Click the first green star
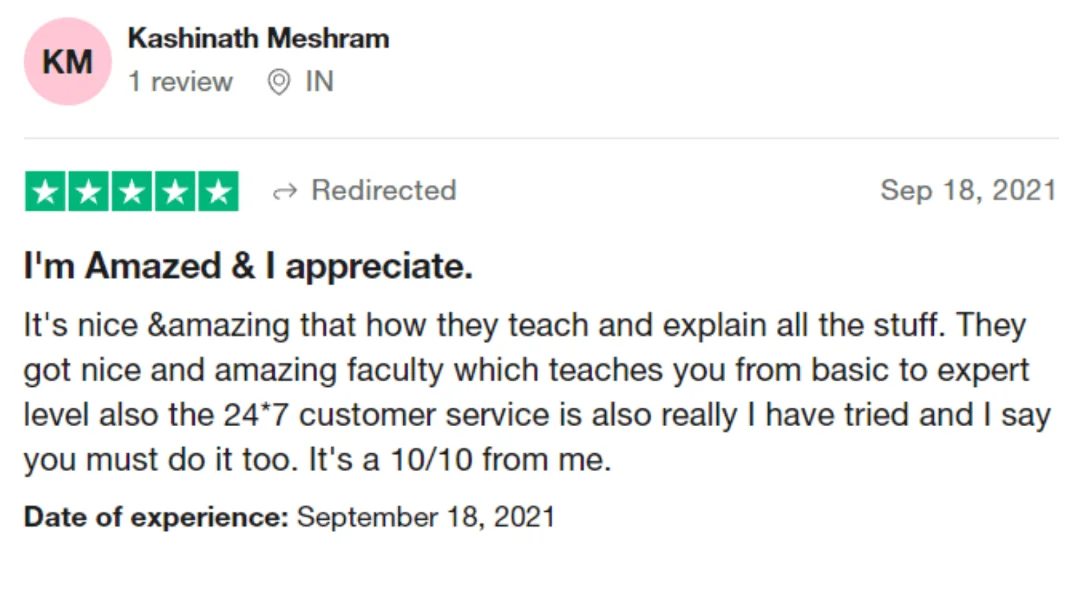The image size is (1080, 608). [x=45, y=191]
